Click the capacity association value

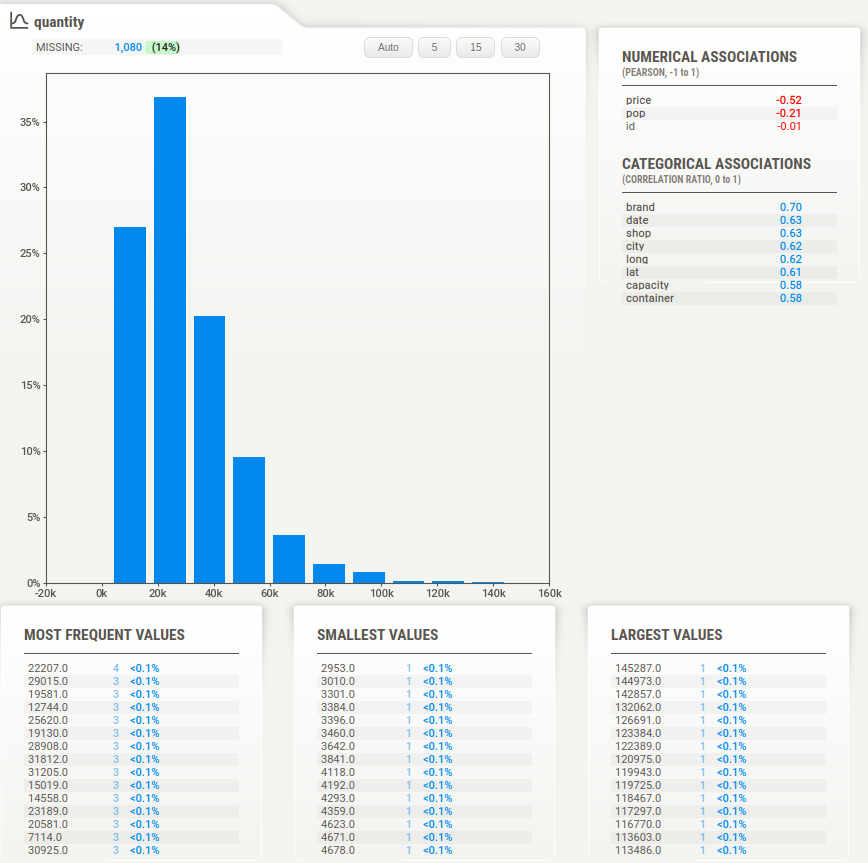pyautogui.click(x=790, y=285)
